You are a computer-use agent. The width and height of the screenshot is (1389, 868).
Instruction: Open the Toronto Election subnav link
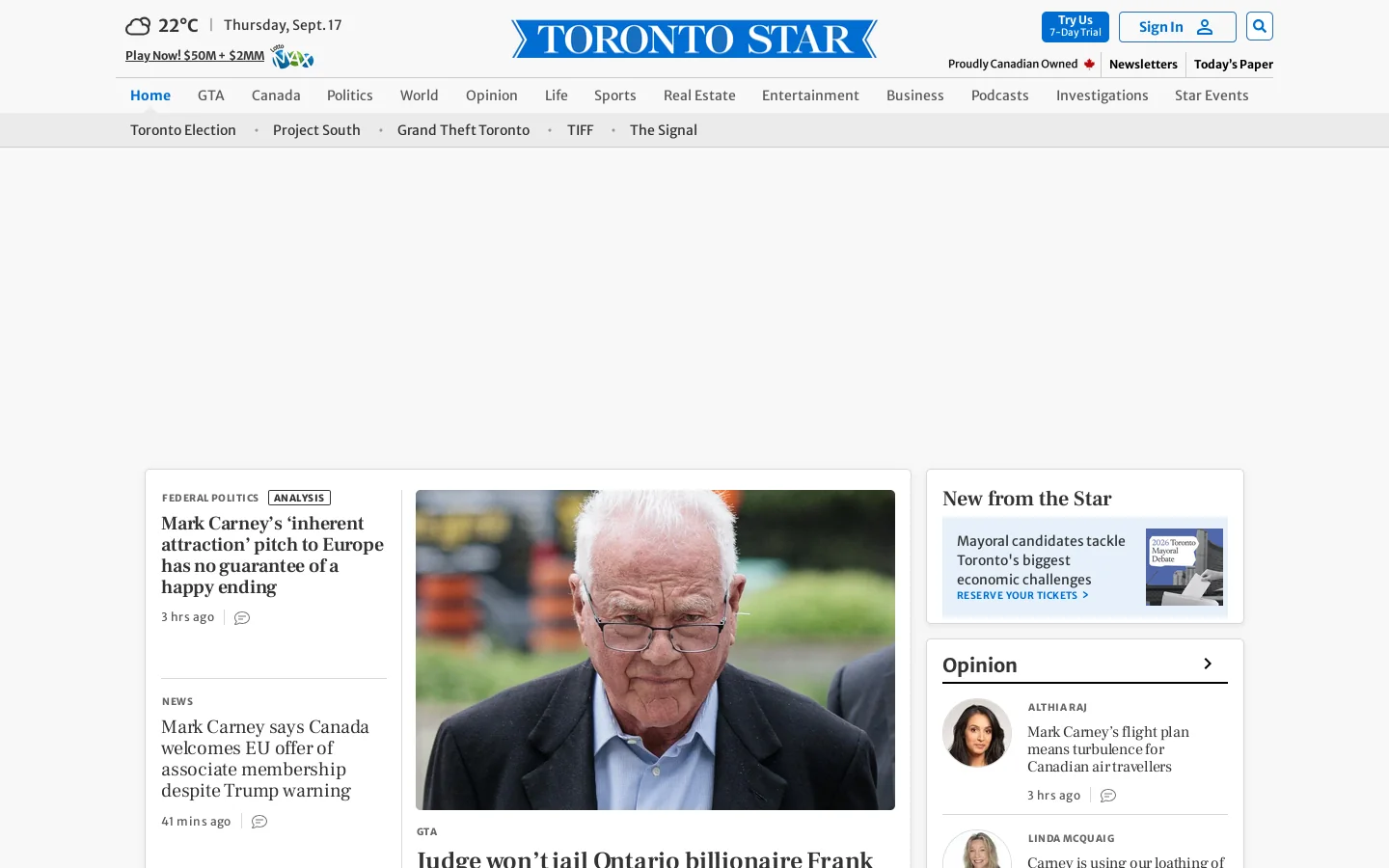tap(183, 130)
